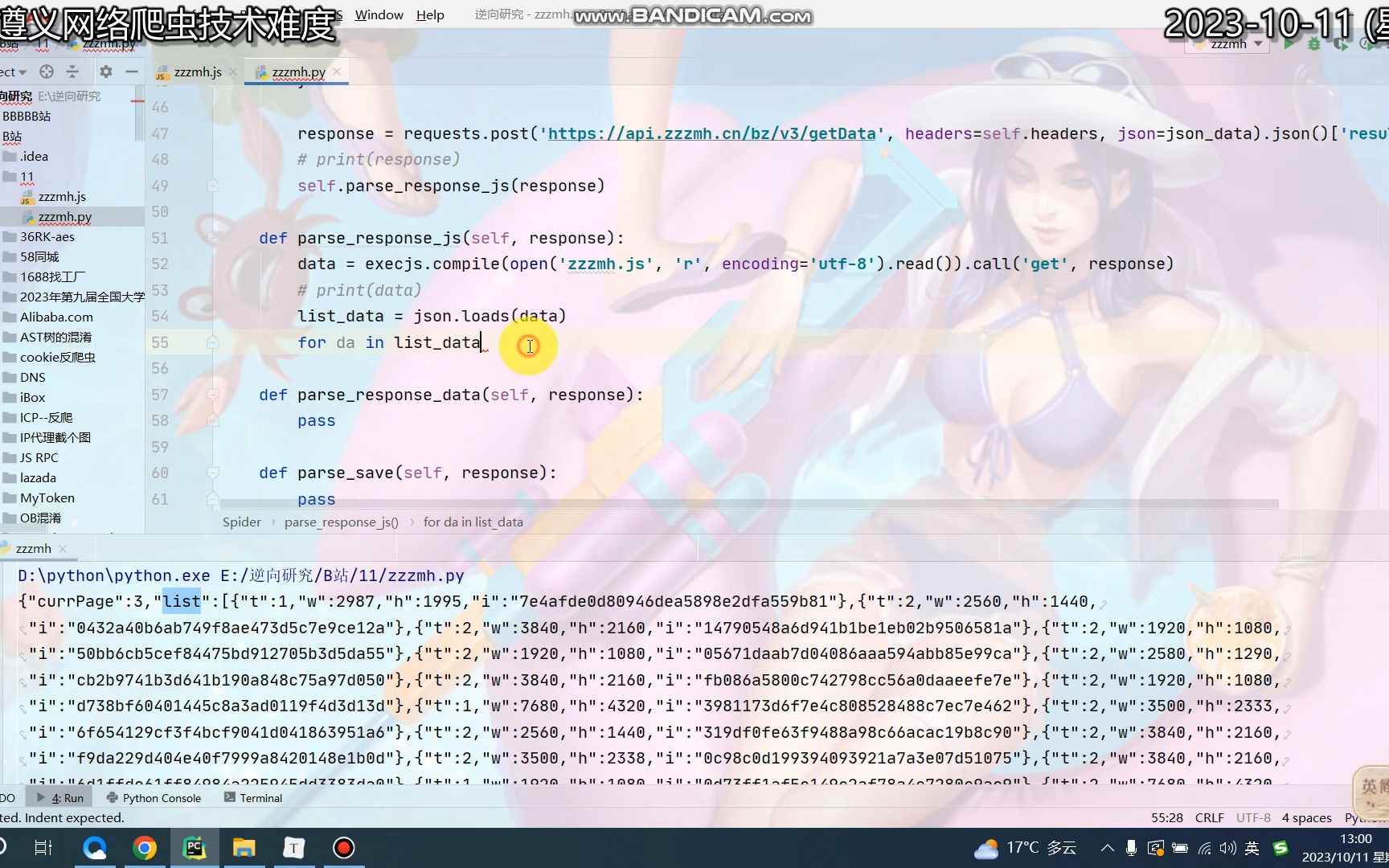Click CRLF line separator in status bar

[x=1210, y=817]
